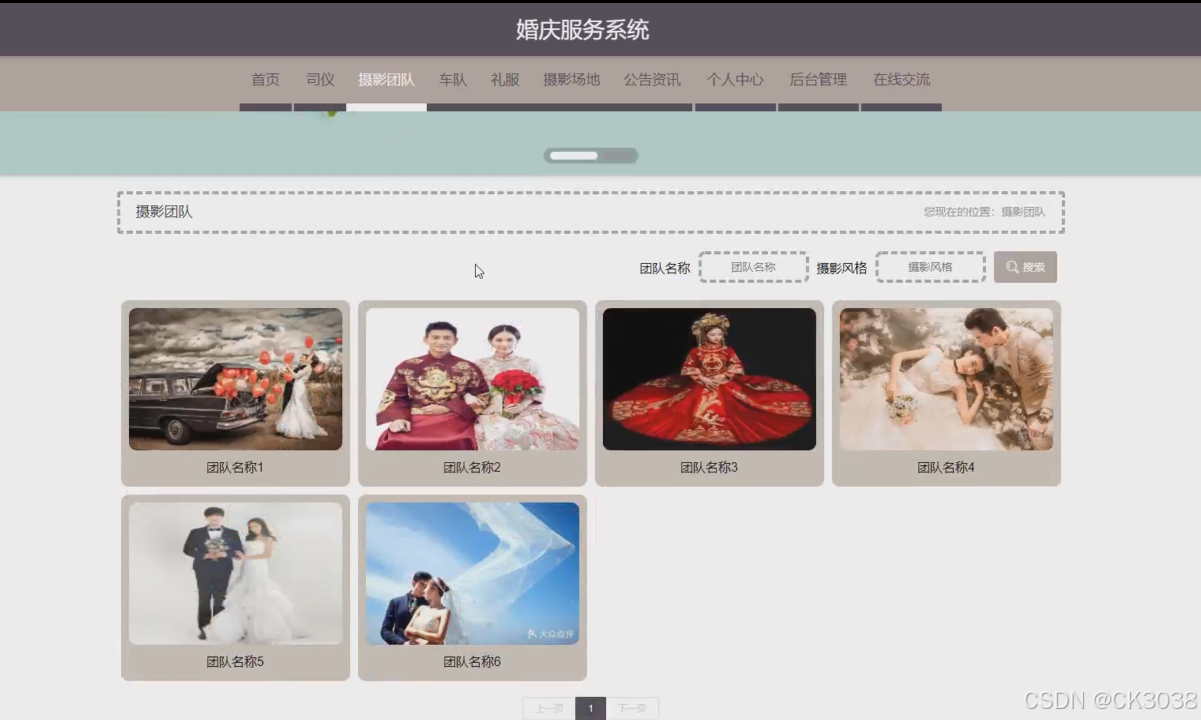Click the 团队名称 input field
Screen dimensions: 1201x720
753,266
